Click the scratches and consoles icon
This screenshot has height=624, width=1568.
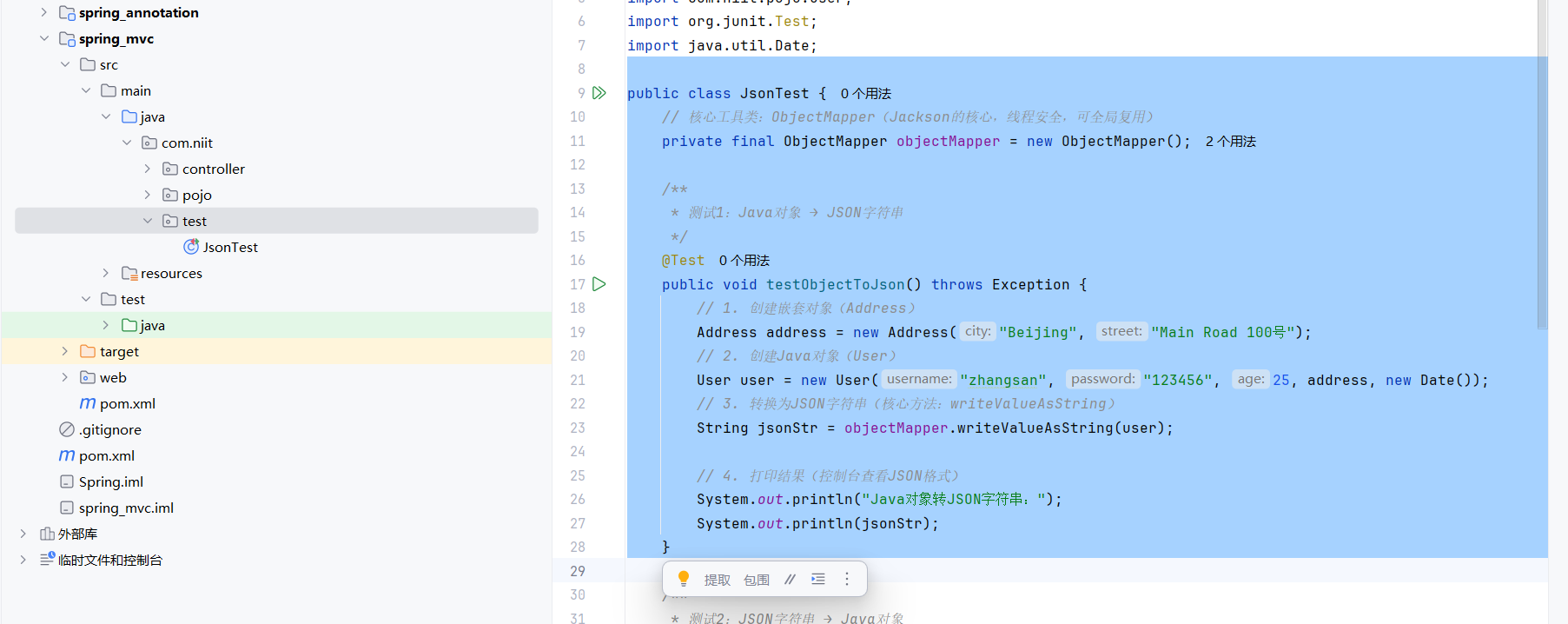click(x=47, y=560)
